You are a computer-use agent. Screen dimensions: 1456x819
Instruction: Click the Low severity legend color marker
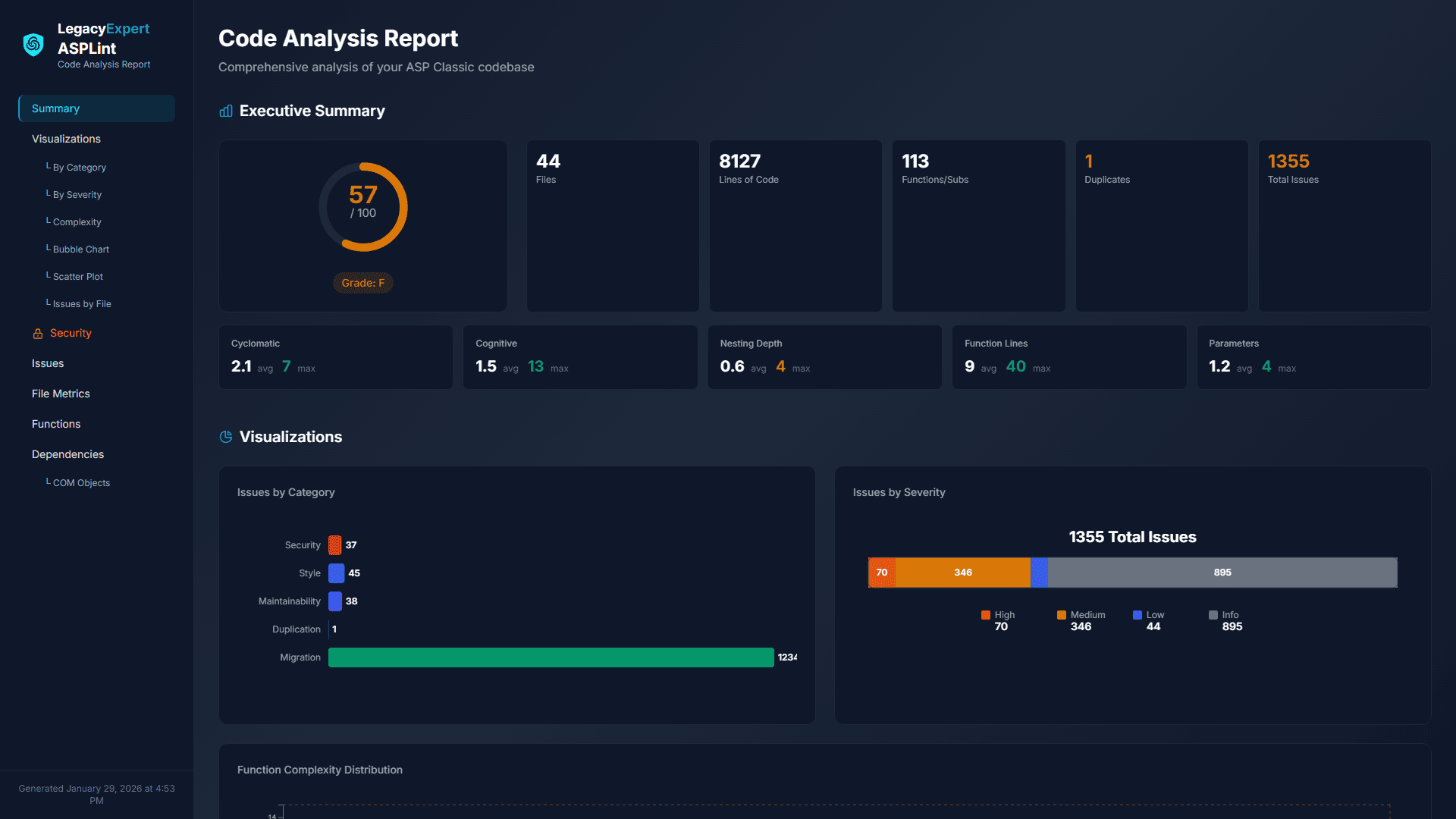1136,615
